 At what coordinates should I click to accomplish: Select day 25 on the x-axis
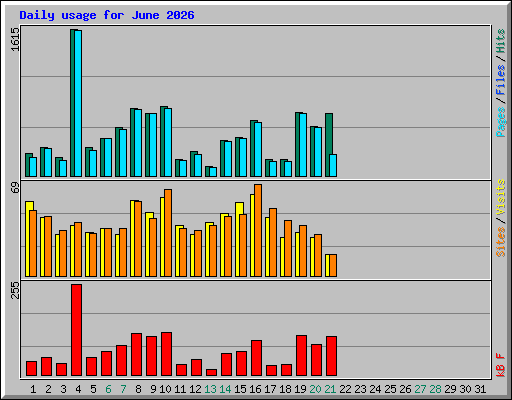390,389
